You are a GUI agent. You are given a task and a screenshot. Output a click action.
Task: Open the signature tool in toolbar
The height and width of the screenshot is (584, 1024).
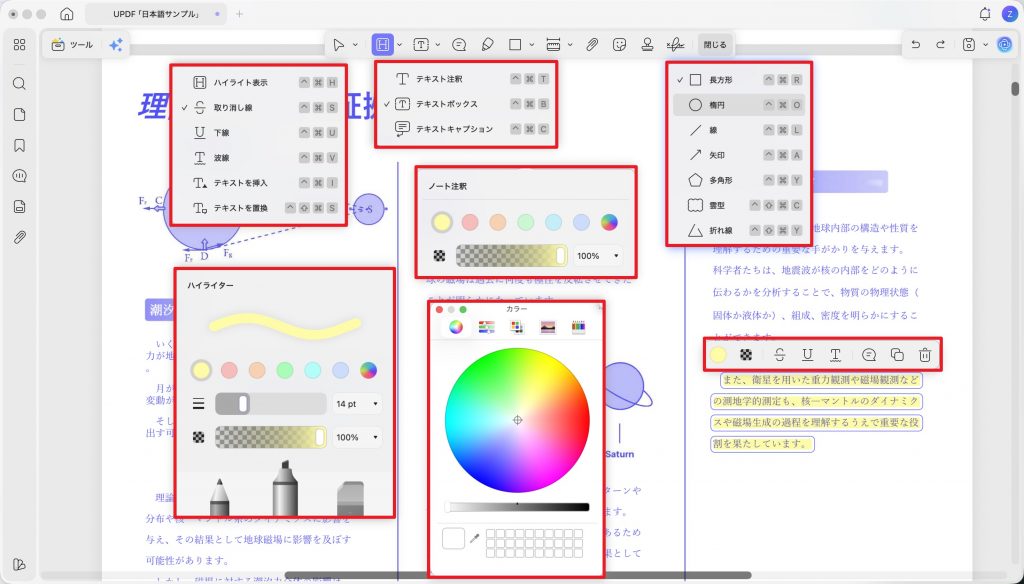tap(675, 44)
